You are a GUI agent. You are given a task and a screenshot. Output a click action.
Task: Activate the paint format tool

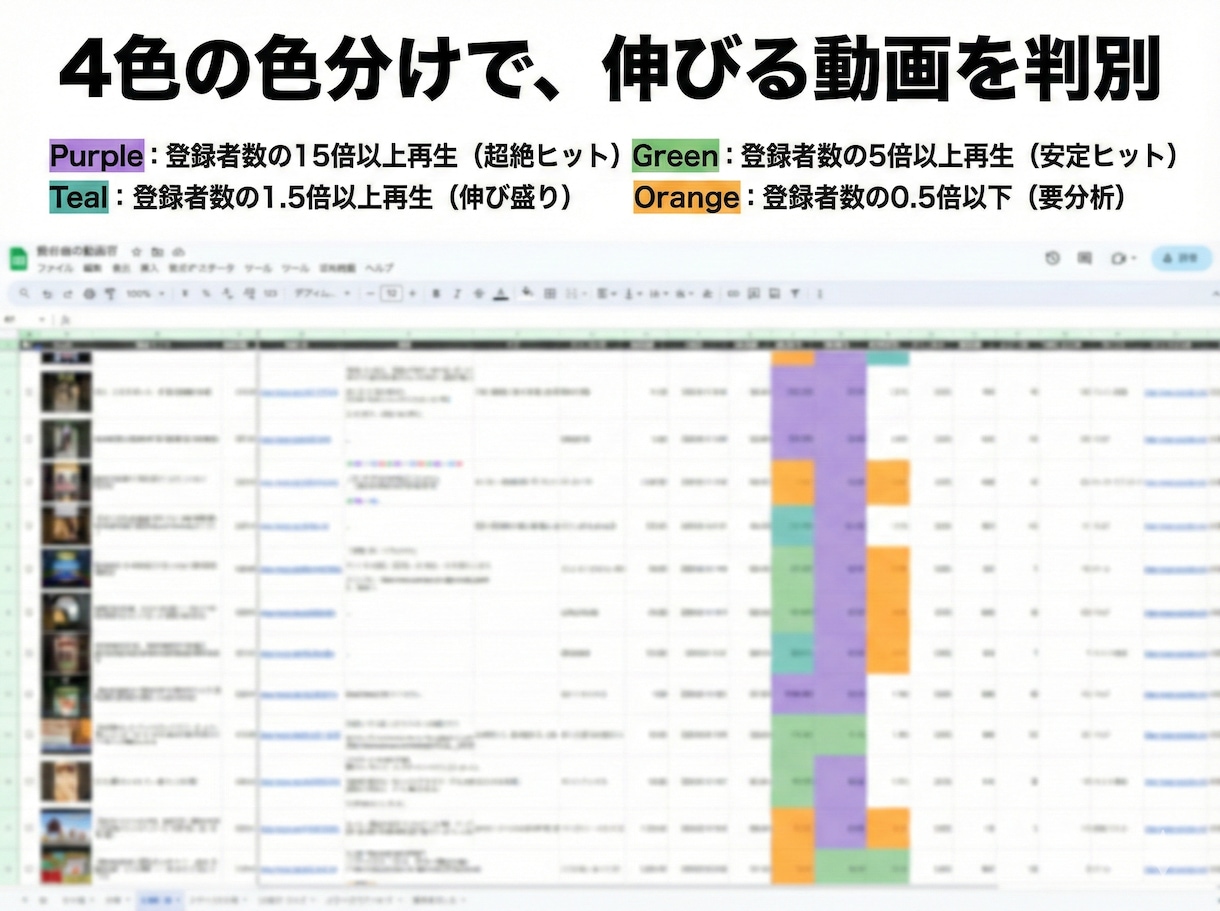click(109, 293)
